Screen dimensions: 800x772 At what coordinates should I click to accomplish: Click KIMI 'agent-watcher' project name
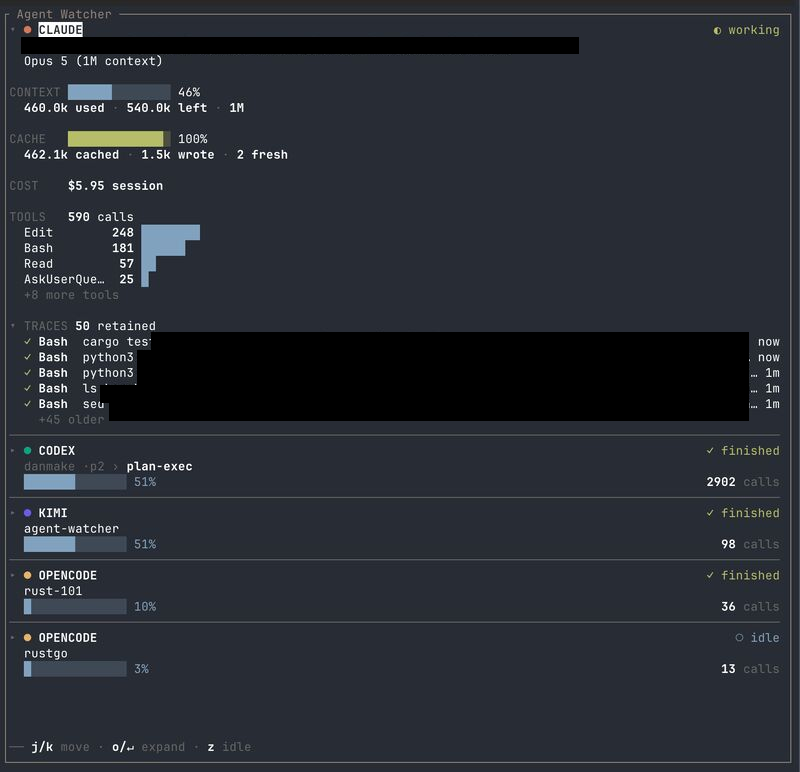click(71, 529)
